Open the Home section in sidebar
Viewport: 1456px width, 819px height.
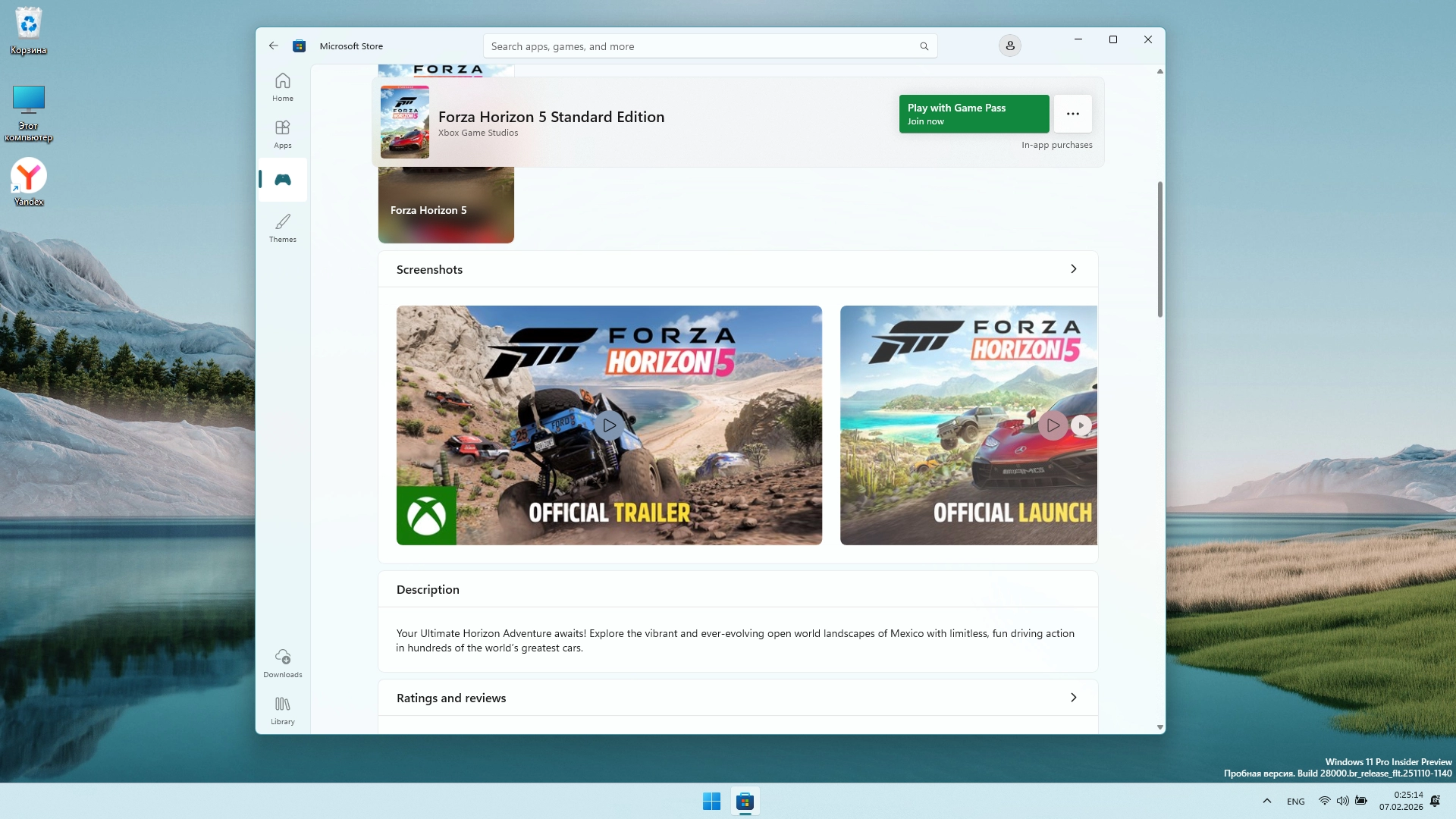(282, 86)
